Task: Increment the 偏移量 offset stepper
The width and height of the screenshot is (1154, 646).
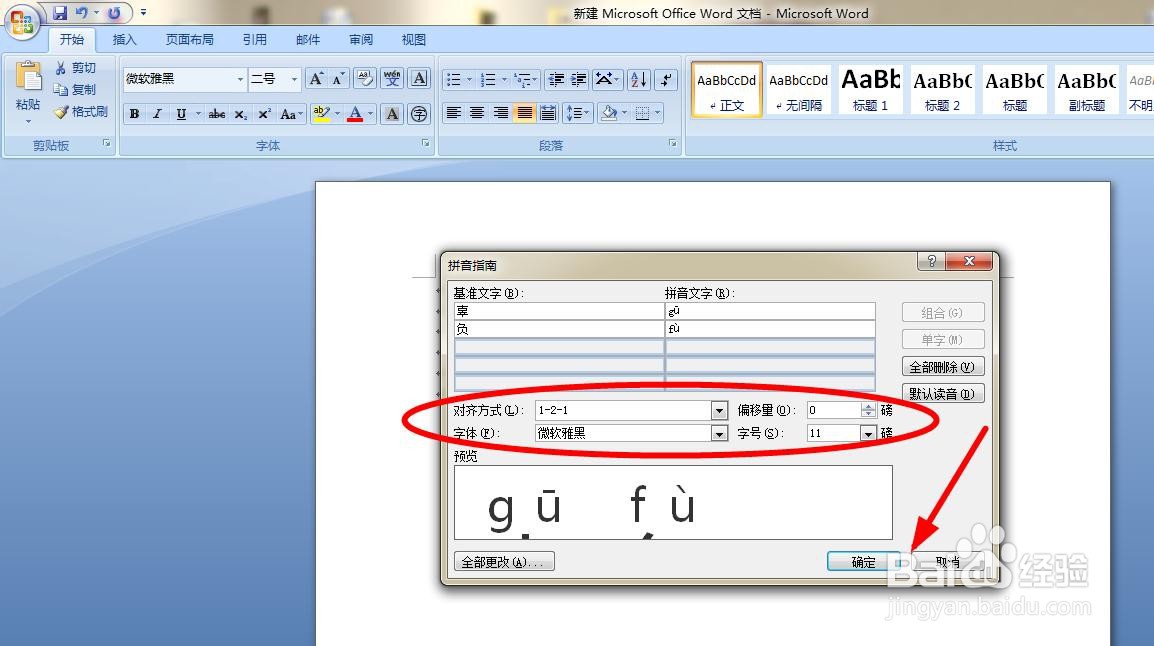Action: click(x=867, y=406)
